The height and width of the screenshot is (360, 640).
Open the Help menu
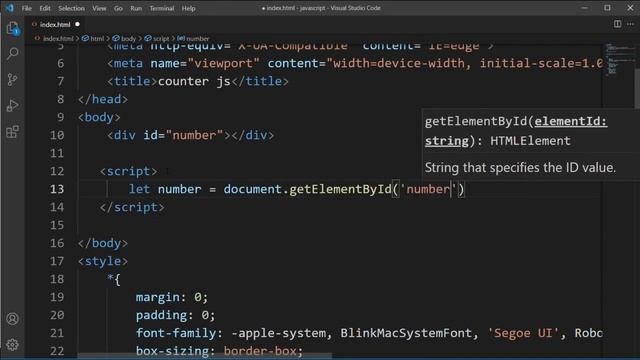188,8
